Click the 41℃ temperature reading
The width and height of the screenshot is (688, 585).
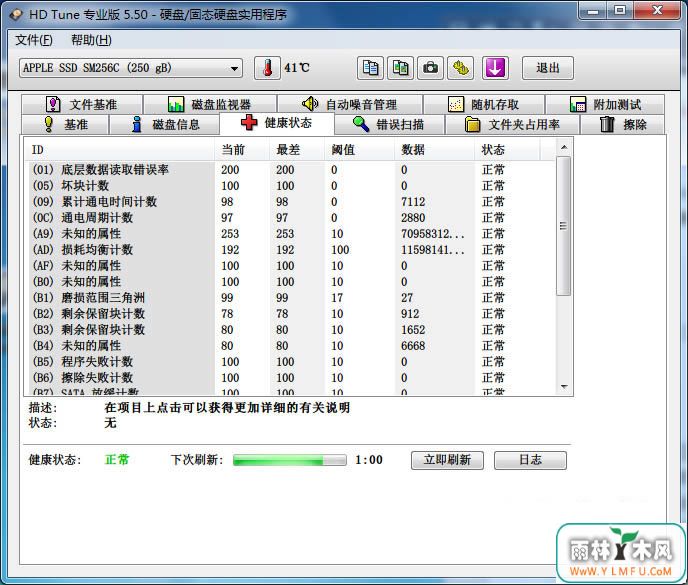(297, 68)
